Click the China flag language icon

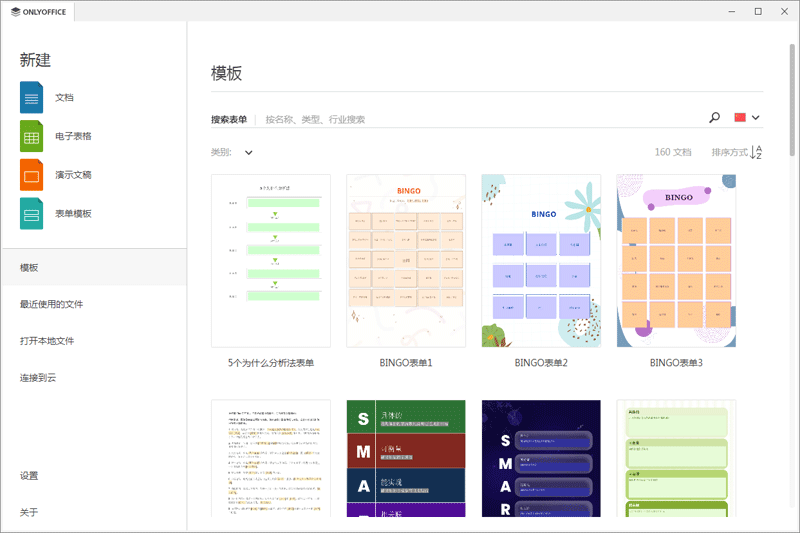740,118
